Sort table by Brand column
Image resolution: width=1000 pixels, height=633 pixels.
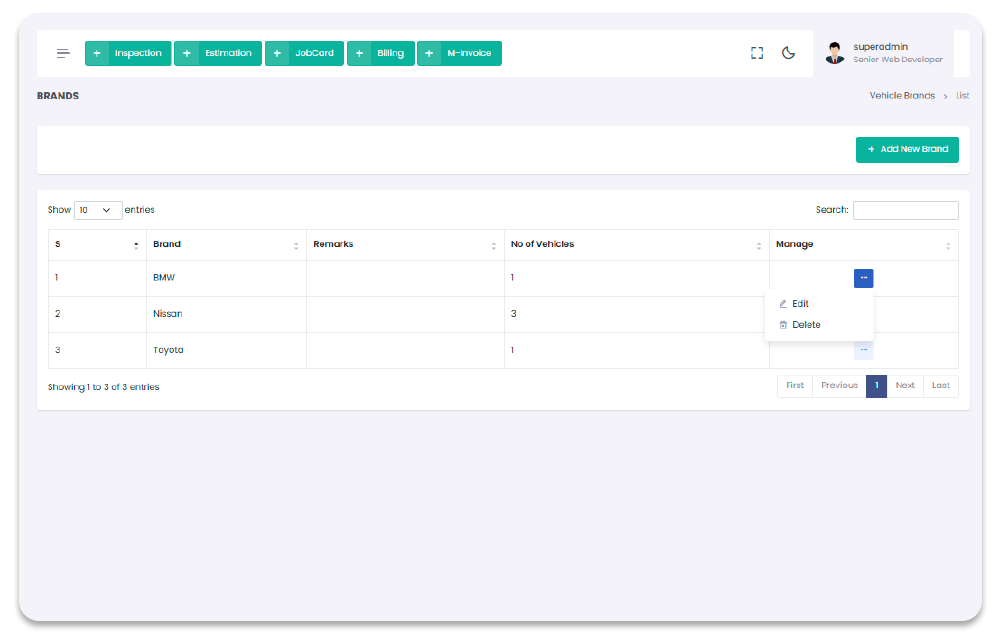[x=226, y=245]
